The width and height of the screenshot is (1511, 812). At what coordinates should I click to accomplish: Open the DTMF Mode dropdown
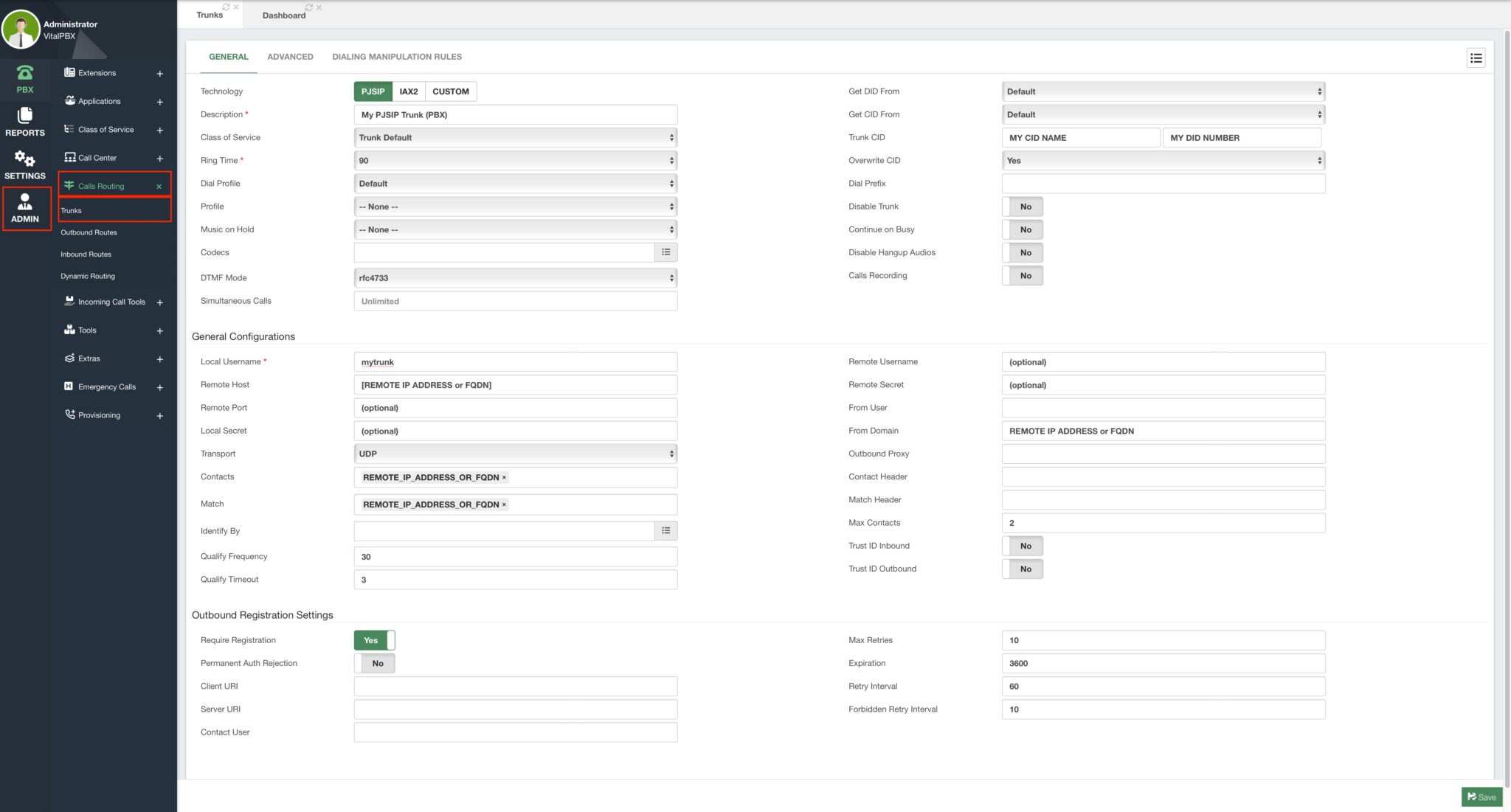click(x=515, y=278)
